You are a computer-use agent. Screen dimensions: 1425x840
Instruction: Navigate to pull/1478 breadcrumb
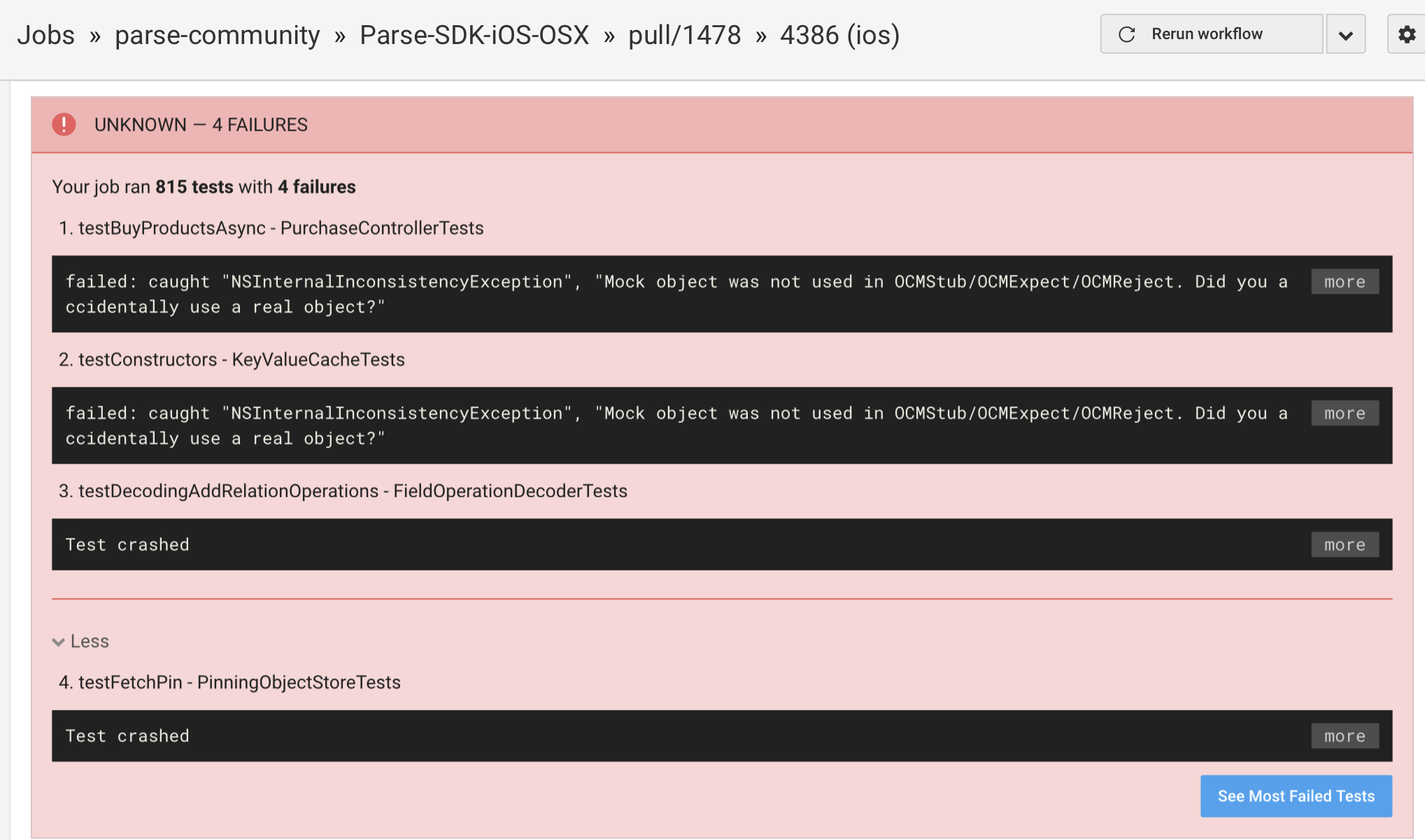point(684,35)
